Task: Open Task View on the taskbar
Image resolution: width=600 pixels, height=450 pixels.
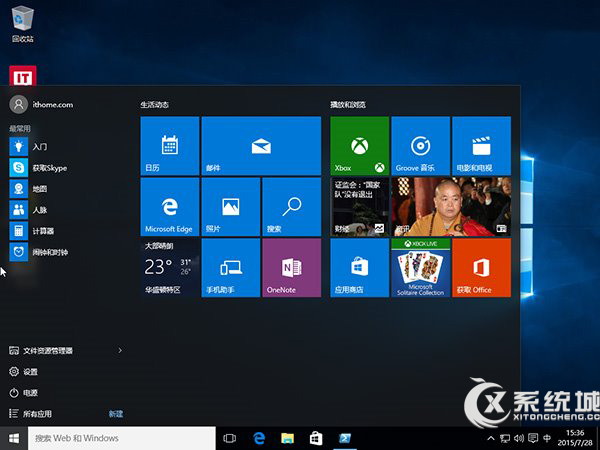Action: click(230, 438)
